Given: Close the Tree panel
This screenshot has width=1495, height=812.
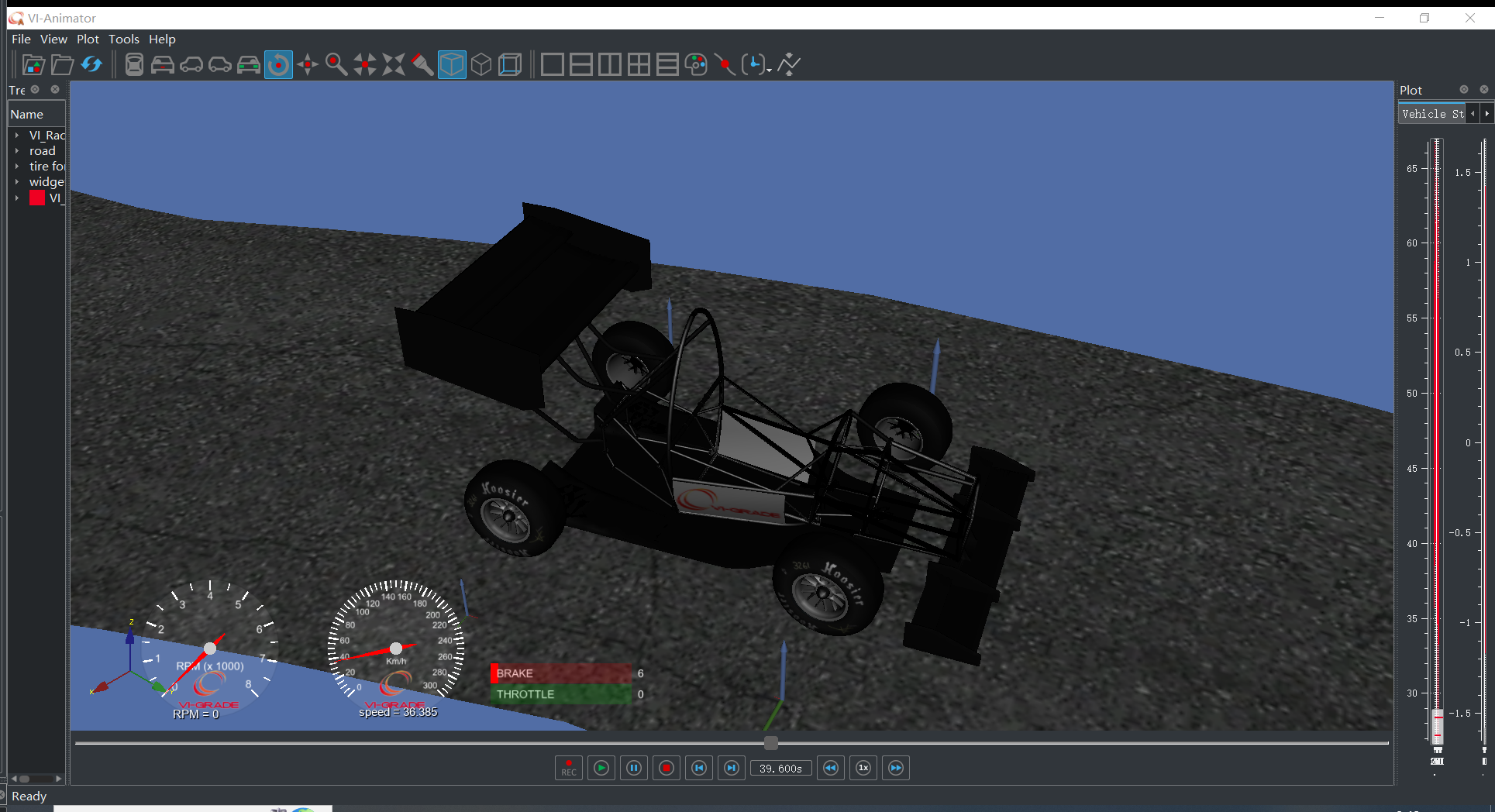Looking at the screenshot, I should tap(55, 90).
